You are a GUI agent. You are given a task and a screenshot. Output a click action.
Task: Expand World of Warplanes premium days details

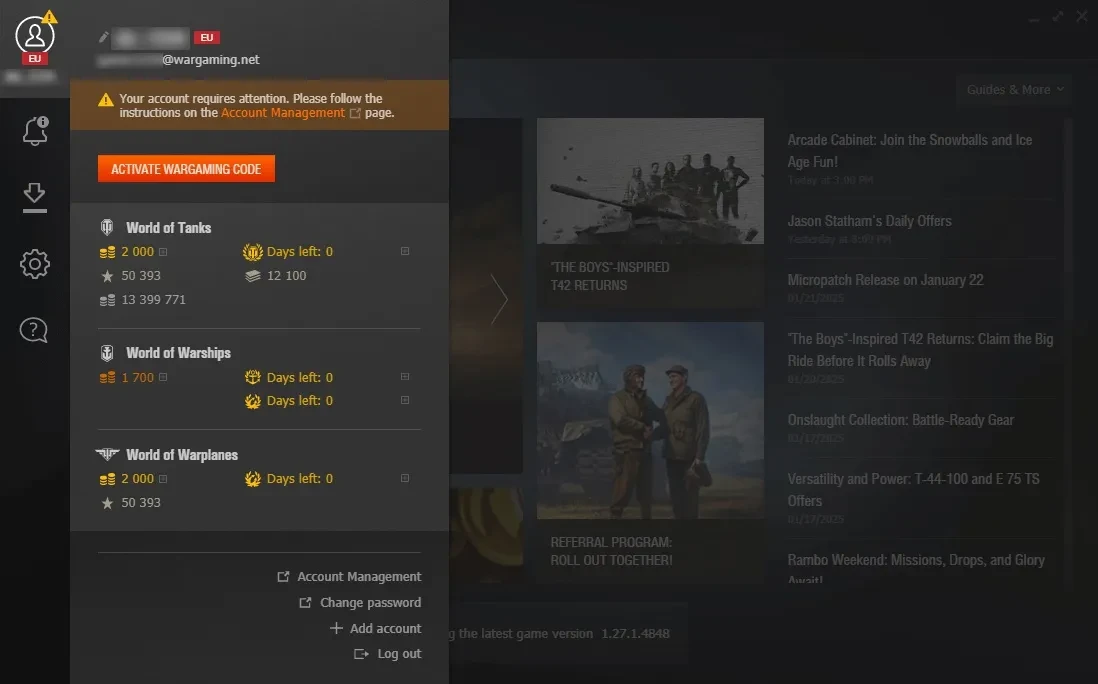(405, 479)
